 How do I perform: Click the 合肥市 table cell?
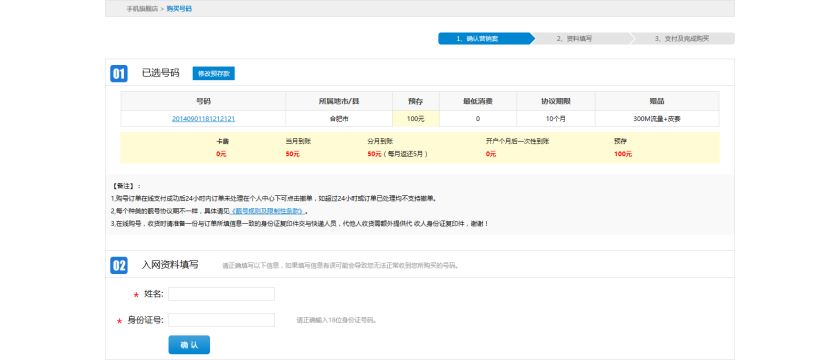pos(339,119)
